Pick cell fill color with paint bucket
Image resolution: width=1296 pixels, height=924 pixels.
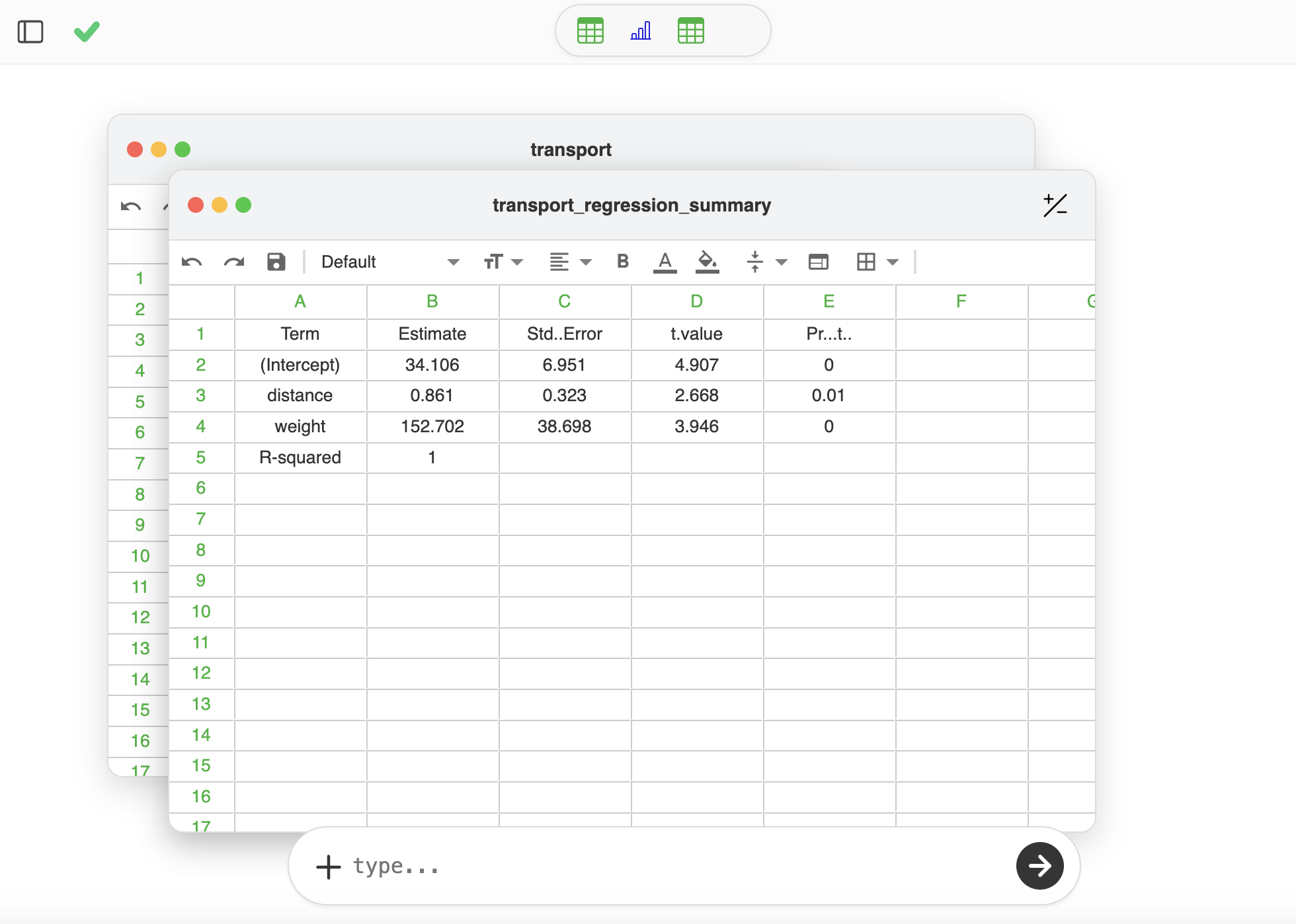pyautogui.click(x=708, y=262)
